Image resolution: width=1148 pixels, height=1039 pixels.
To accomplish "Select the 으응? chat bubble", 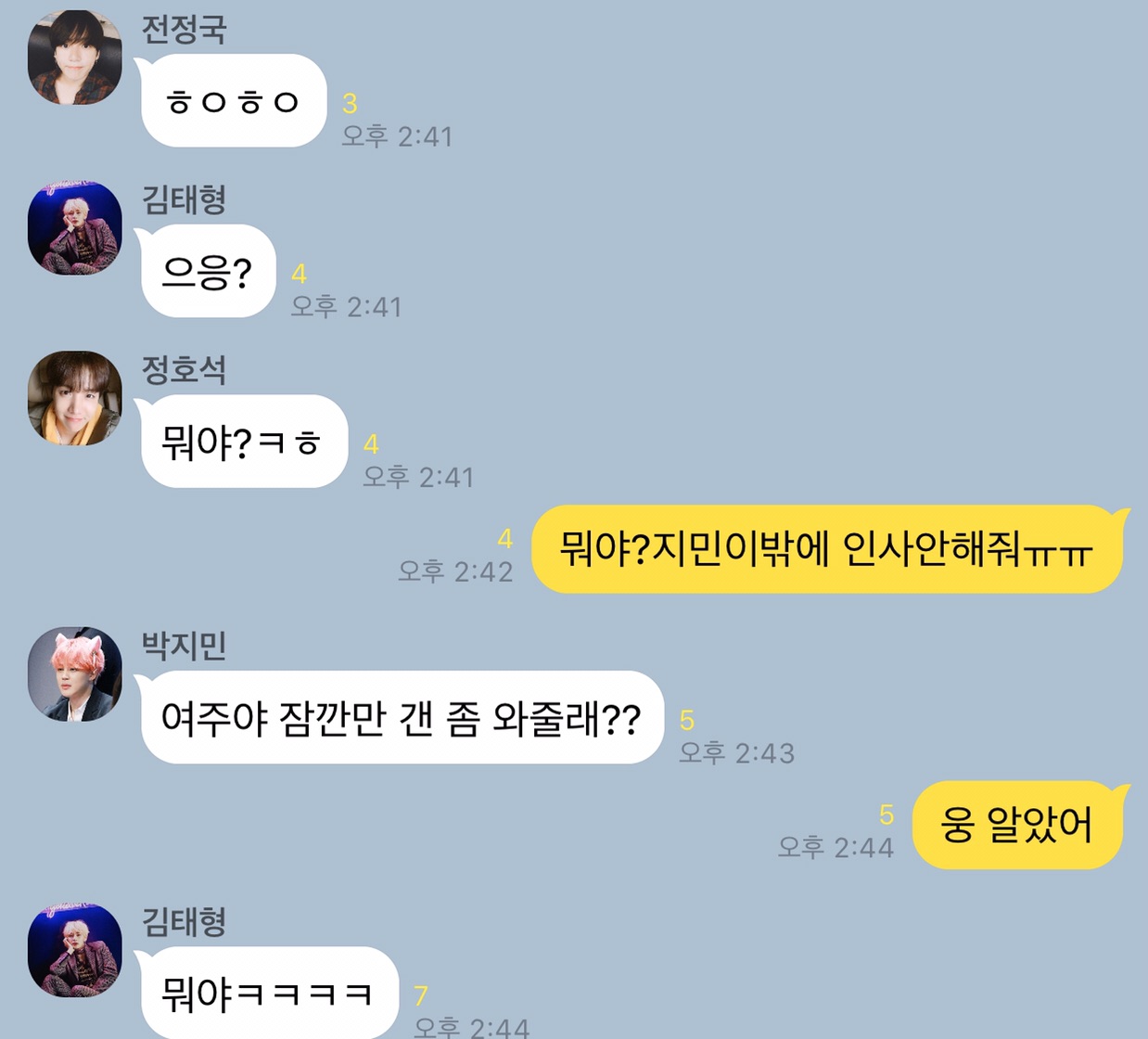I will point(207,271).
